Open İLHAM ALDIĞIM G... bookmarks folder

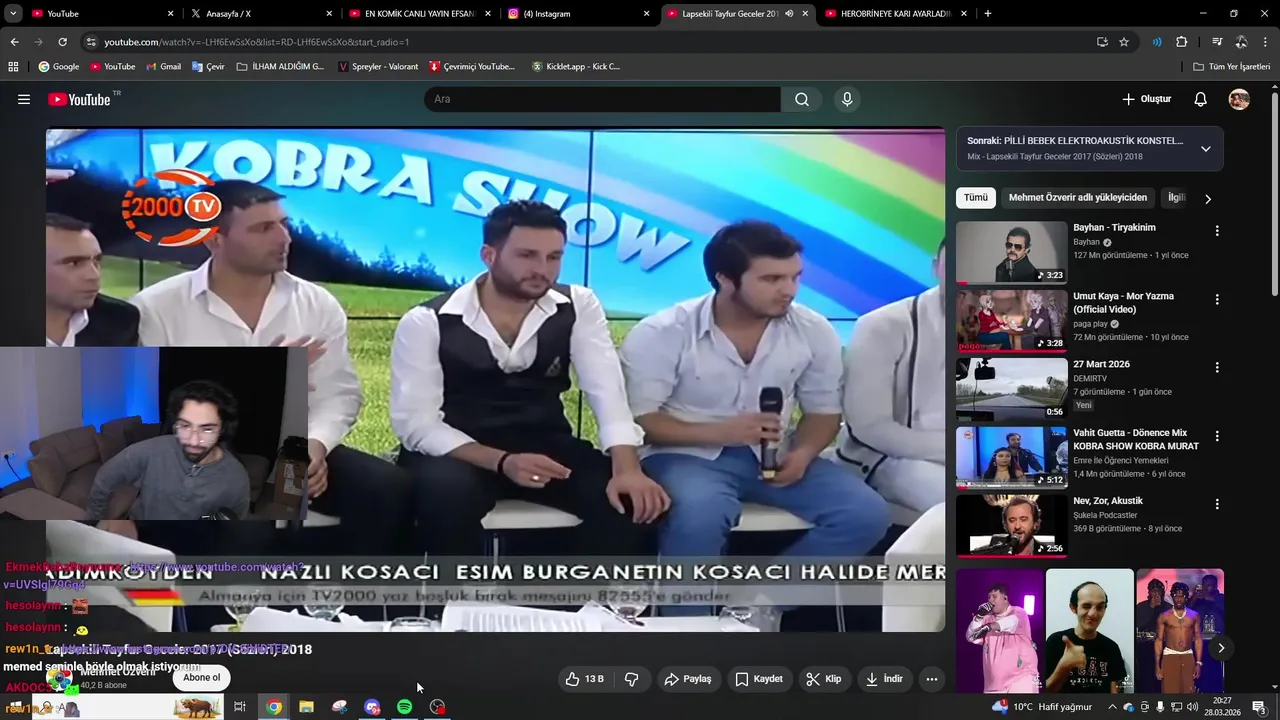(x=281, y=67)
